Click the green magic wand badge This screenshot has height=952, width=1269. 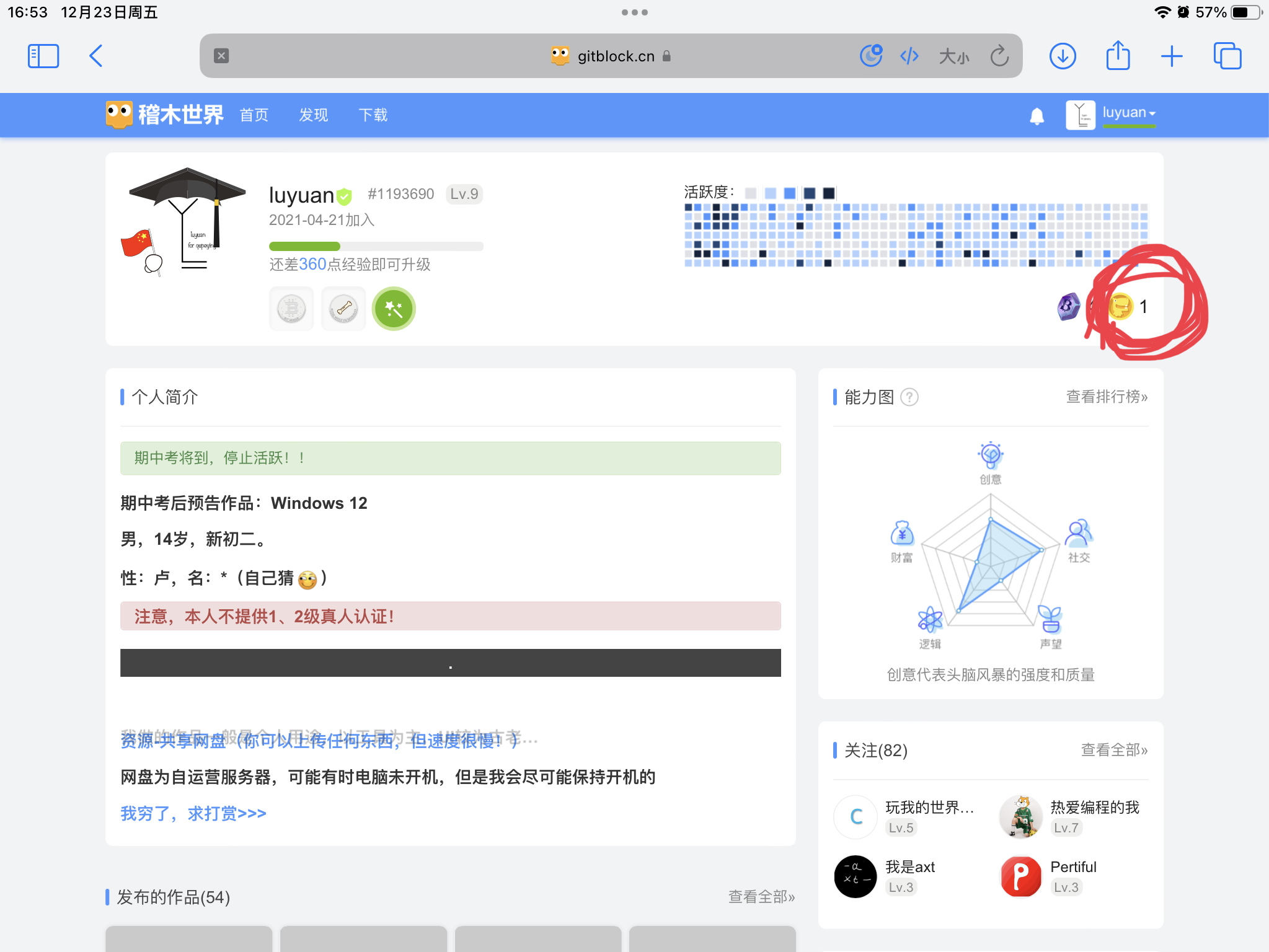coord(394,309)
